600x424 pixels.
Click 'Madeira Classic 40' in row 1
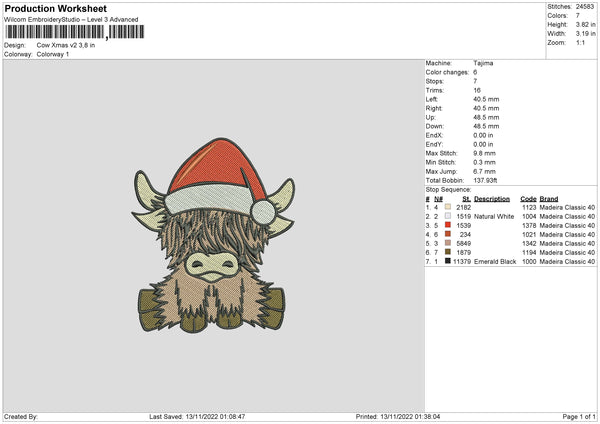[x=567, y=207]
